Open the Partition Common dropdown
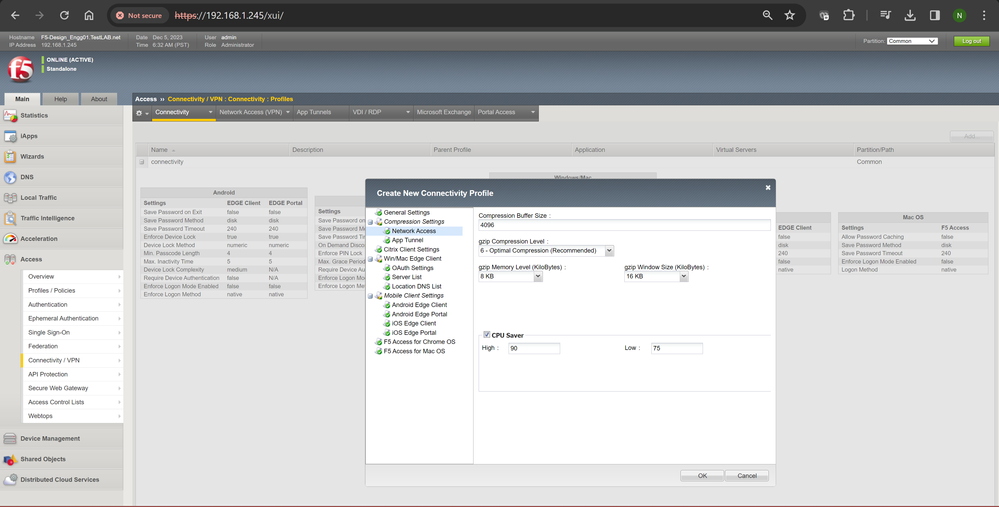 912,41
